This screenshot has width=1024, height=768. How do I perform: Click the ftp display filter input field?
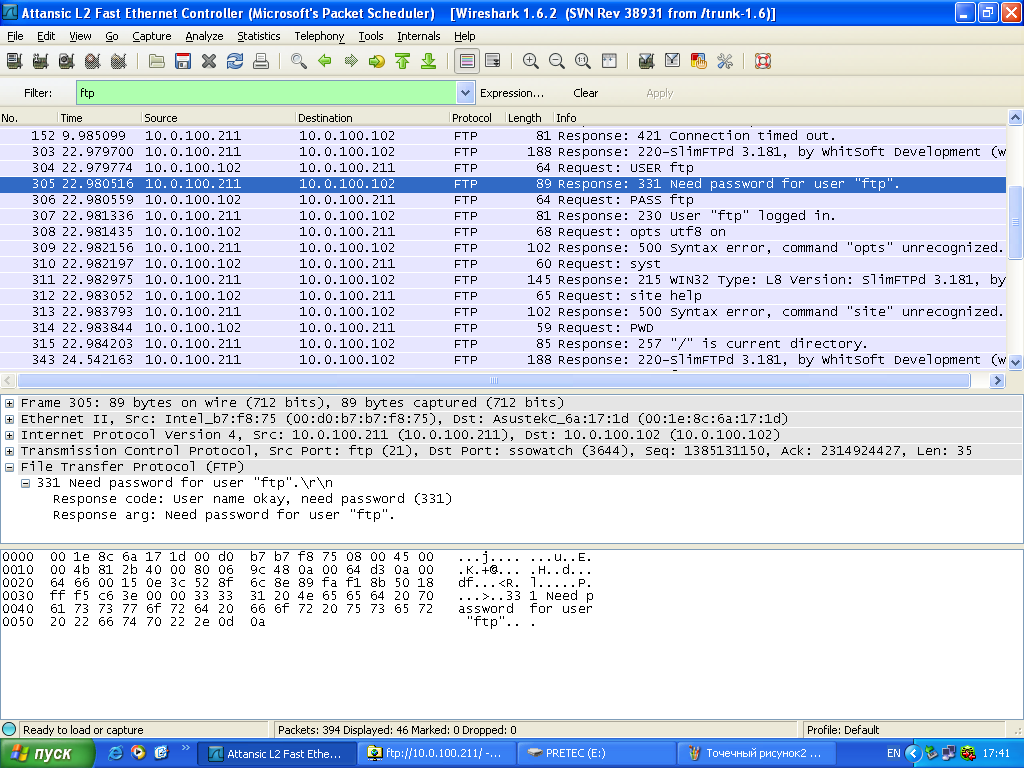click(266, 93)
